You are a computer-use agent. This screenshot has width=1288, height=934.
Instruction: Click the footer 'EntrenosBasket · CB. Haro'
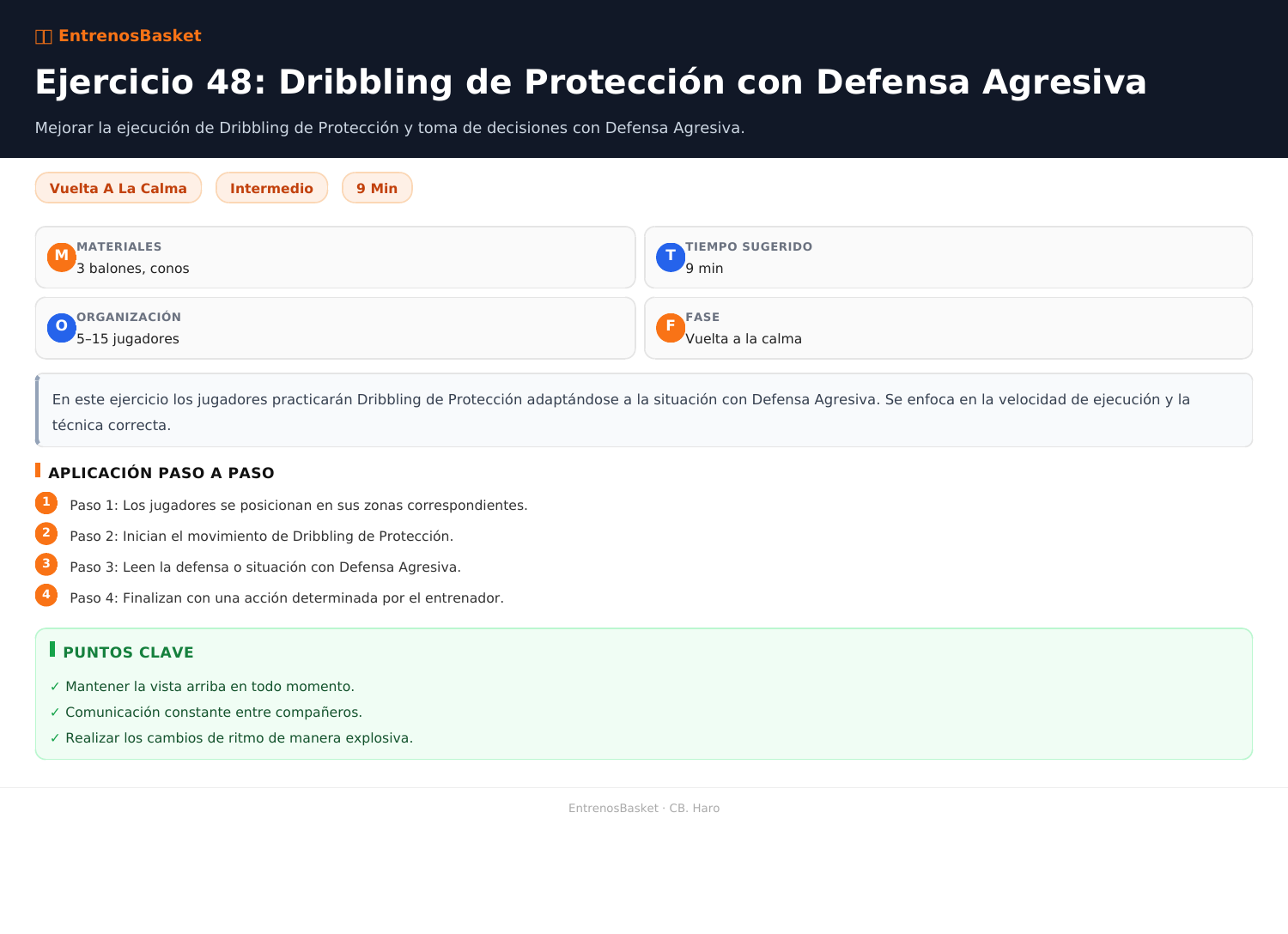(644, 809)
